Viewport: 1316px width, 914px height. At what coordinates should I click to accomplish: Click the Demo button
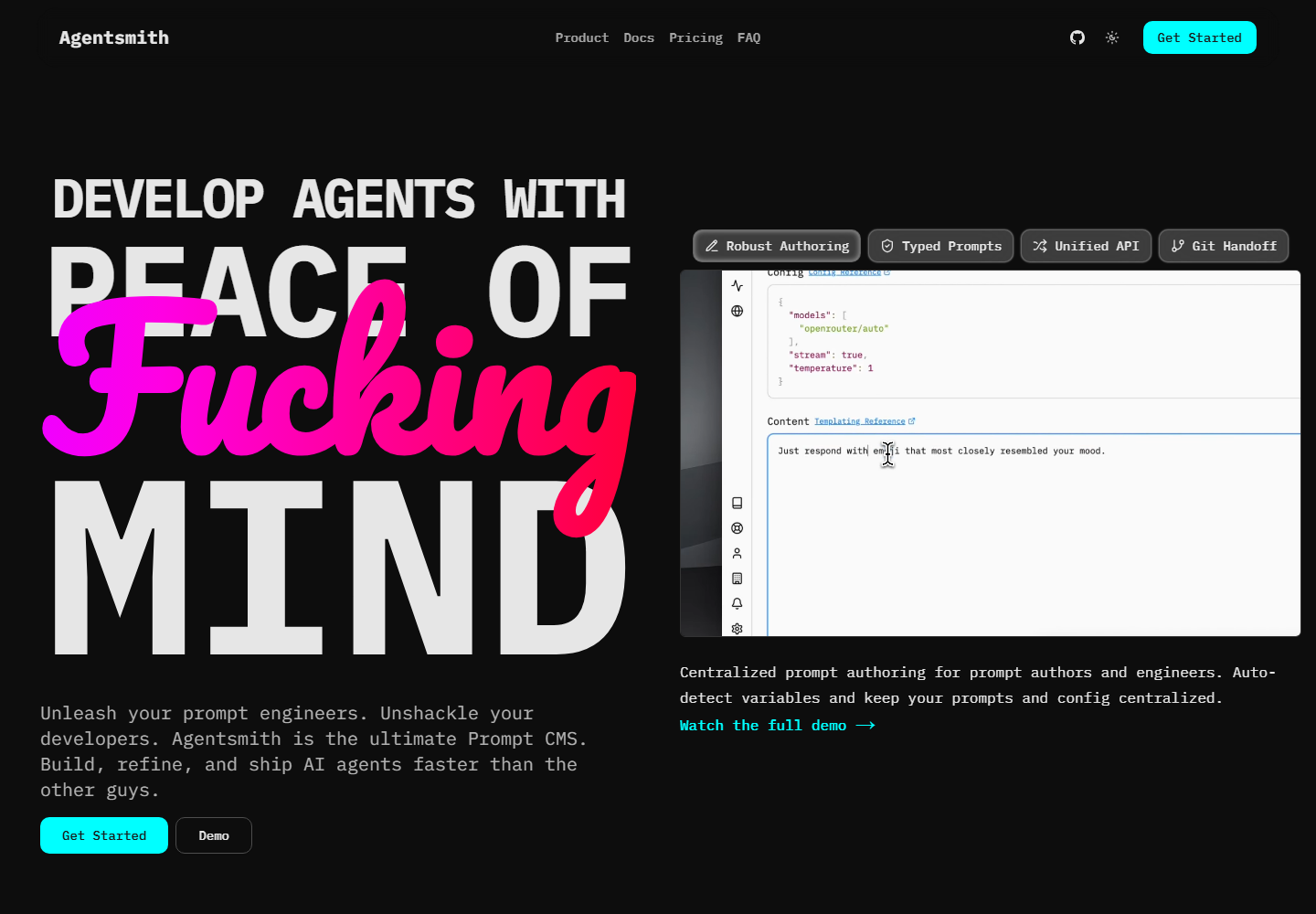(214, 835)
